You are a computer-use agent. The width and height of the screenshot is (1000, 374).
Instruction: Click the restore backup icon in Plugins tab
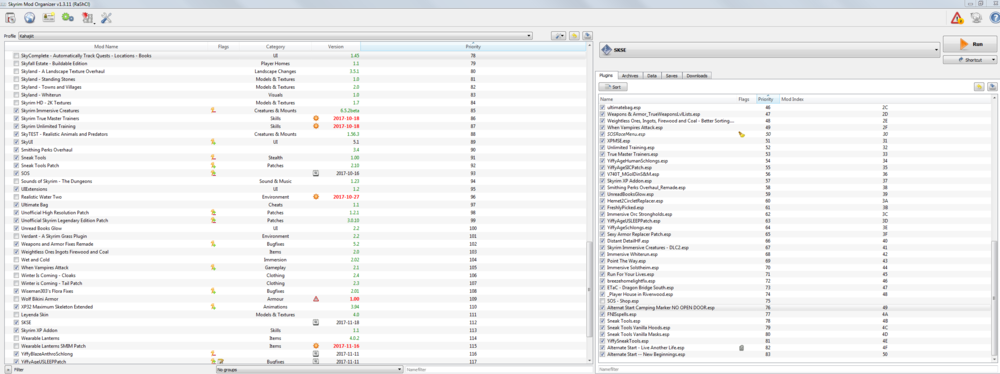pyautogui.click(x=978, y=86)
